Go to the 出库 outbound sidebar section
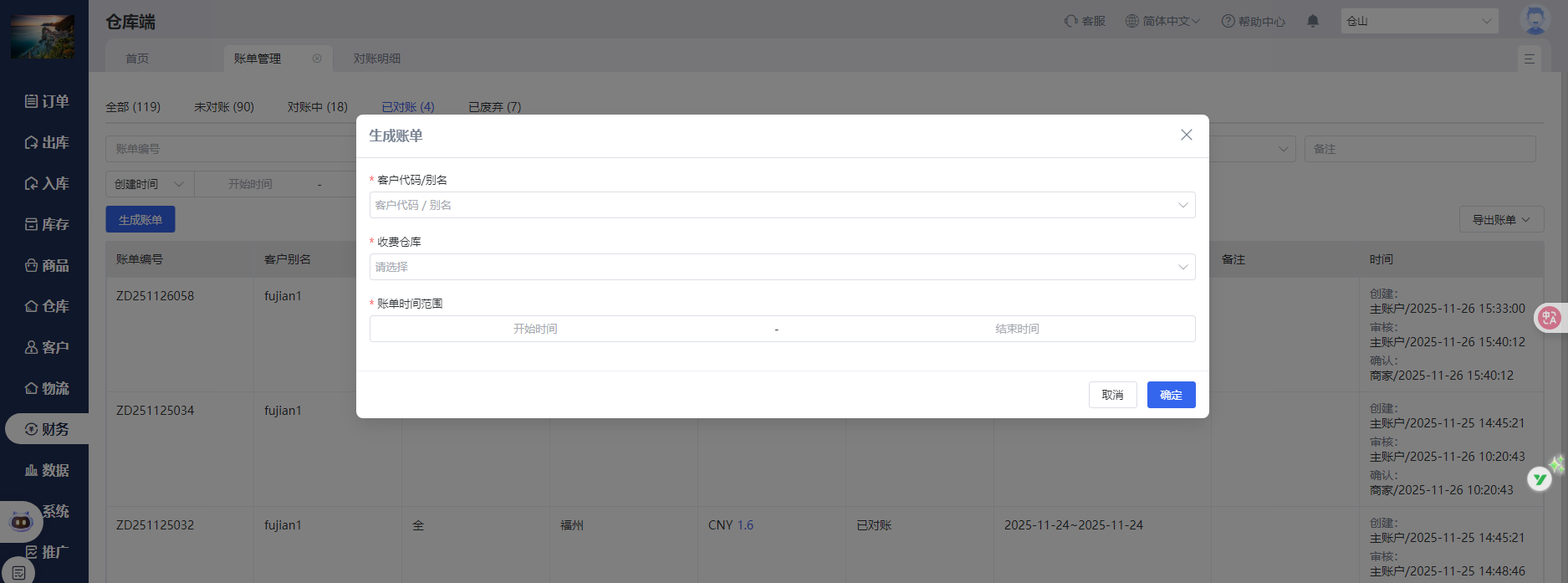Screen dimensions: 1568x583 tap(47, 142)
